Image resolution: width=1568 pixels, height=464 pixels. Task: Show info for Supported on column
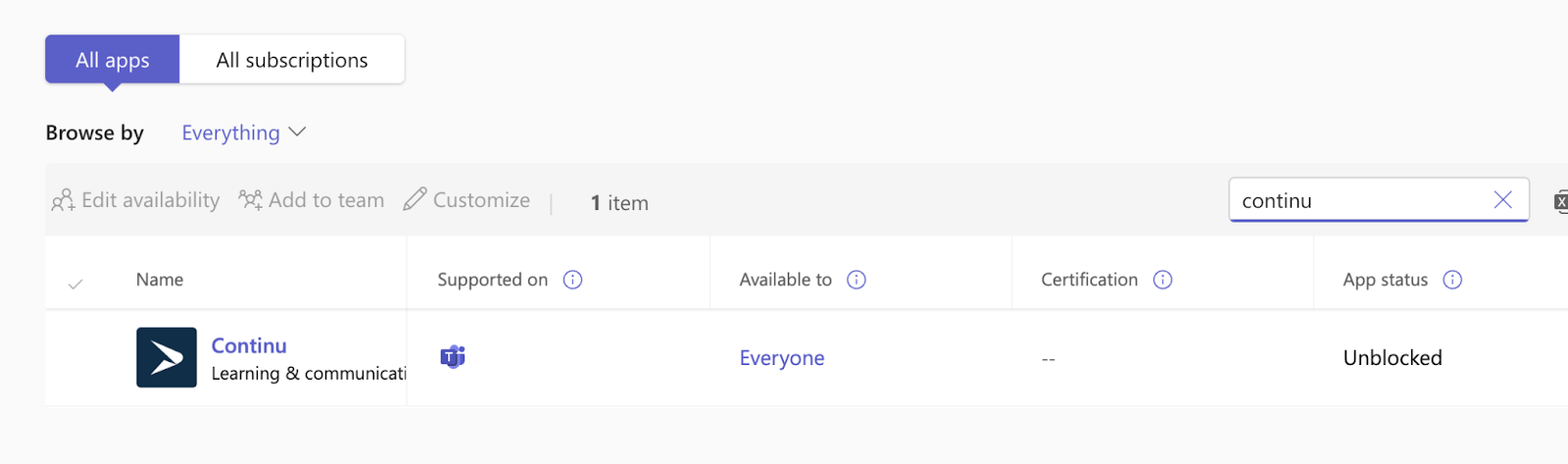[x=573, y=280]
